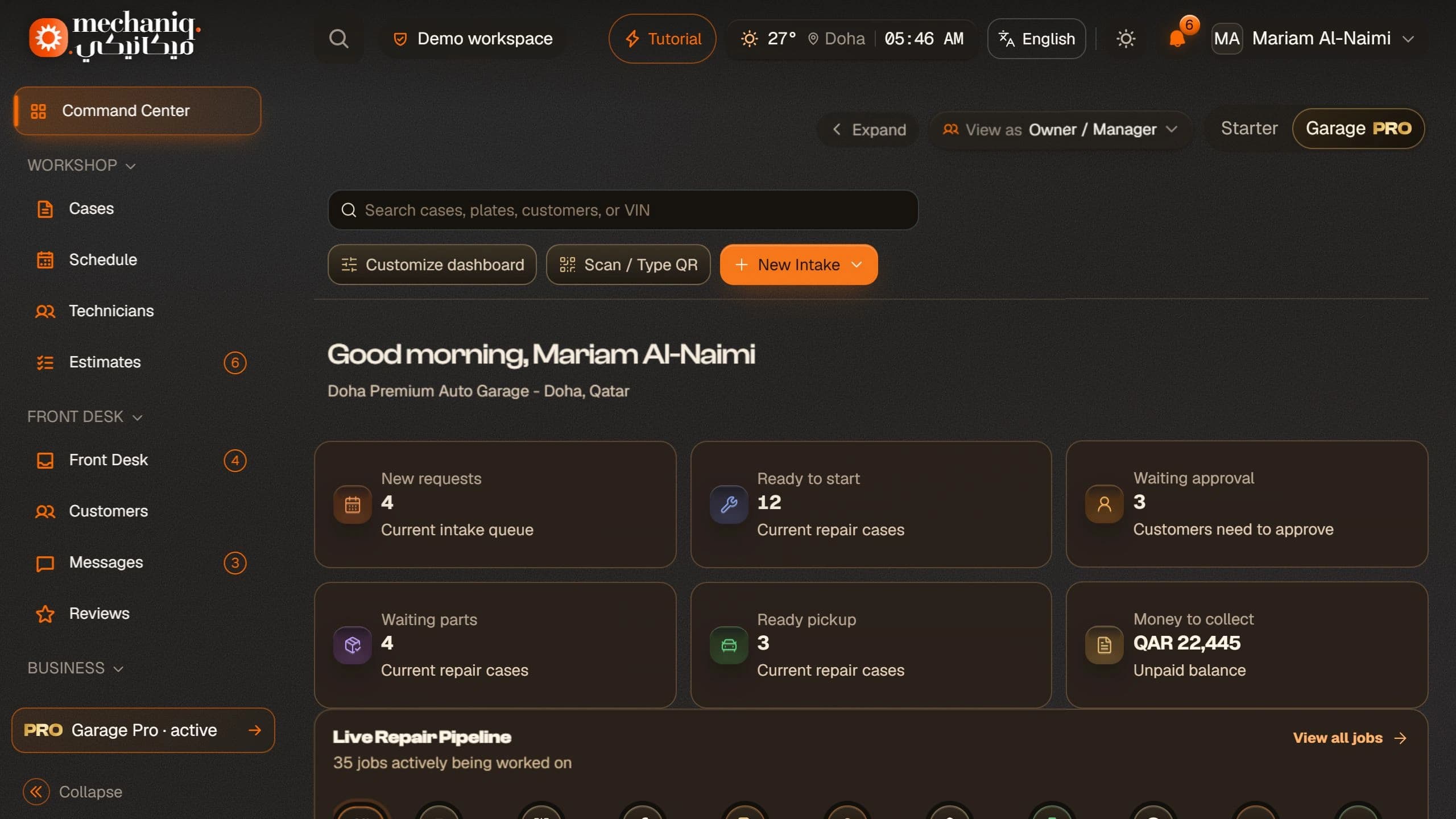Open the New Intake dropdown
The height and width of the screenshot is (819, 1456).
click(x=799, y=264)
